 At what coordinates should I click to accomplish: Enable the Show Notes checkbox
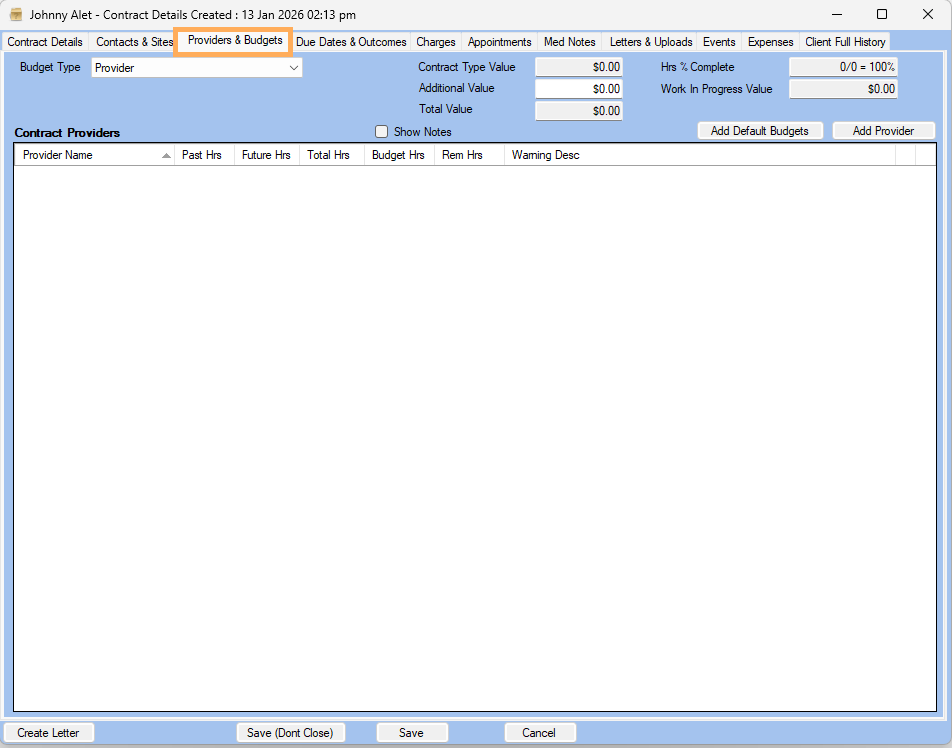pyautogui.click(x=381, y=132)
